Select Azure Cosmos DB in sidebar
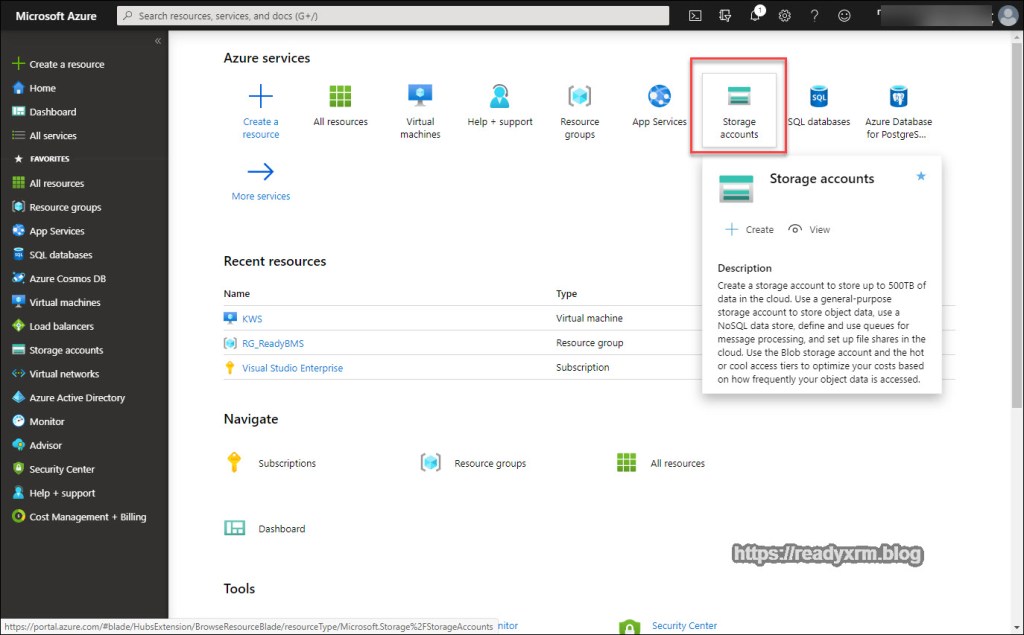 point(67,279)
